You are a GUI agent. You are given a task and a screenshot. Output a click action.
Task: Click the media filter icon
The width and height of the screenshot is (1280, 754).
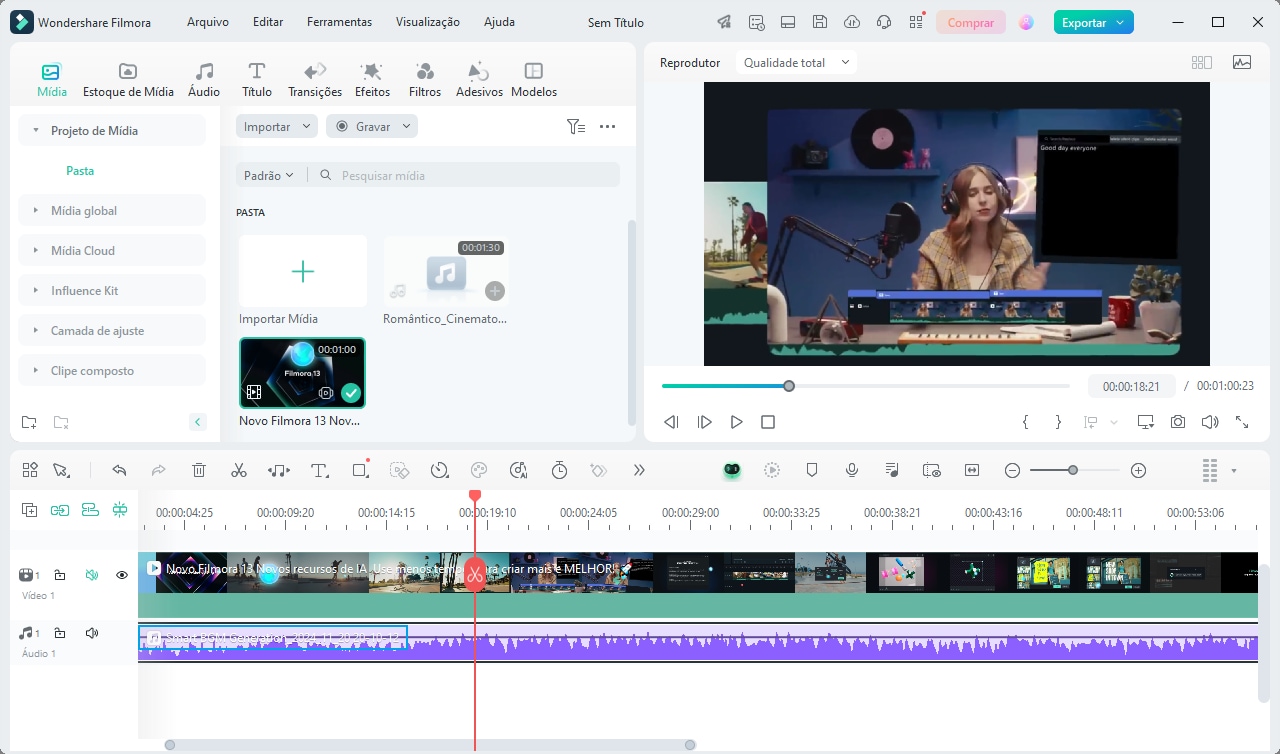(575, 127)
